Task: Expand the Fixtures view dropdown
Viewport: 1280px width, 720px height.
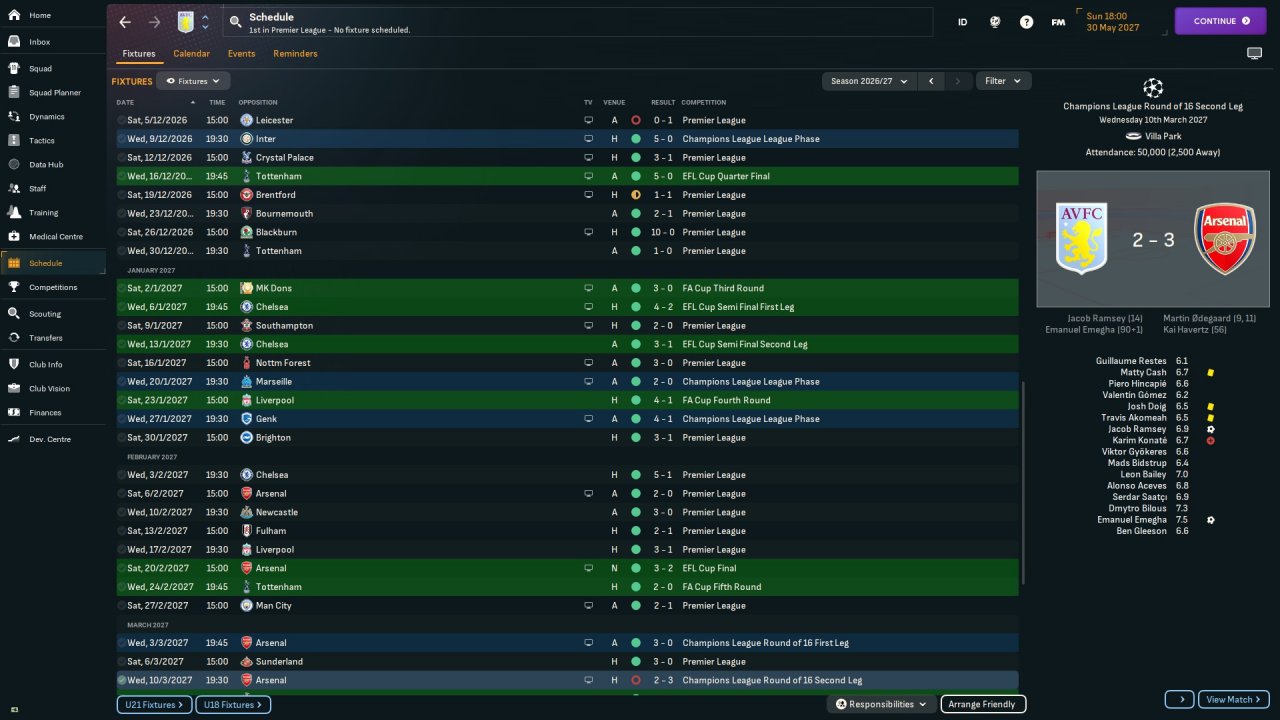Action: pyautogui.click(x=193, y=81)
